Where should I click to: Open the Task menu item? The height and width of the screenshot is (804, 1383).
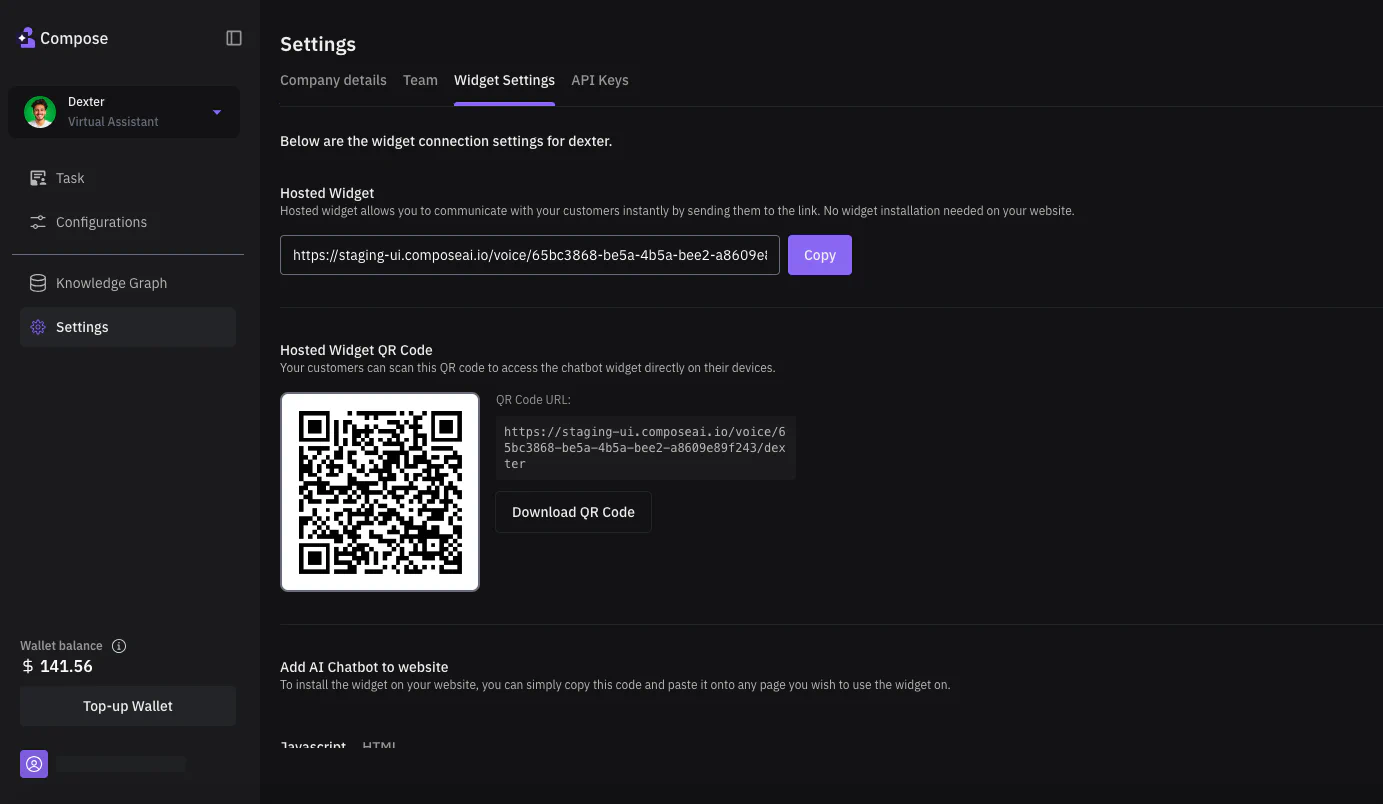128,178
